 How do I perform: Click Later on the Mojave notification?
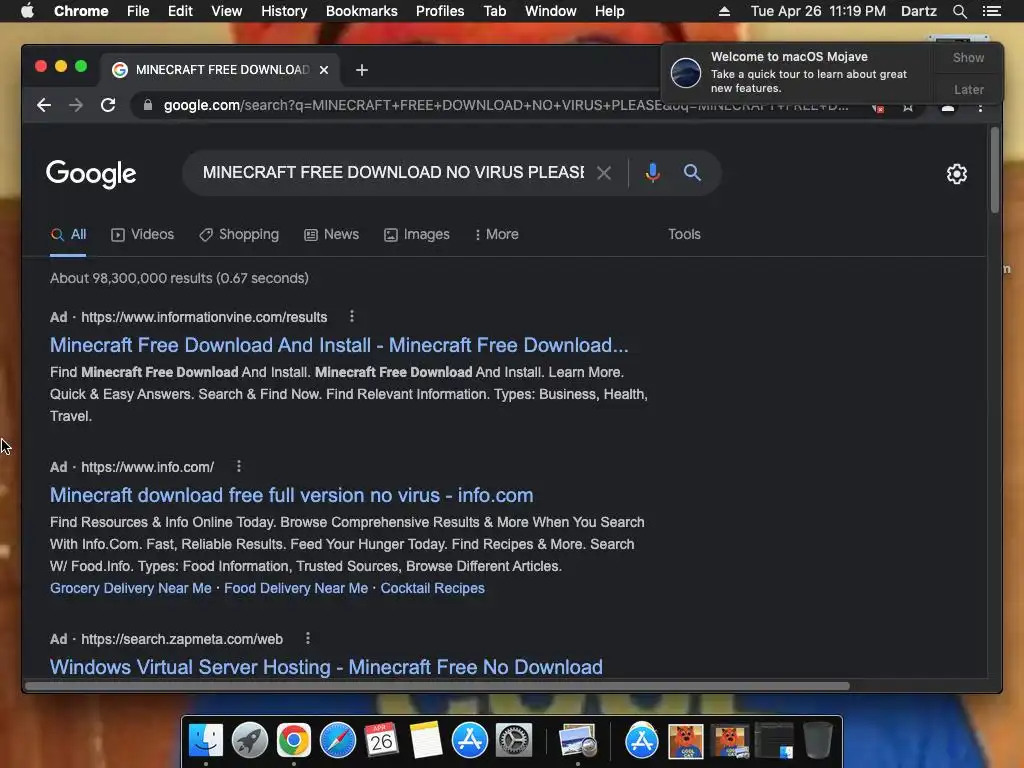(968, 89)
